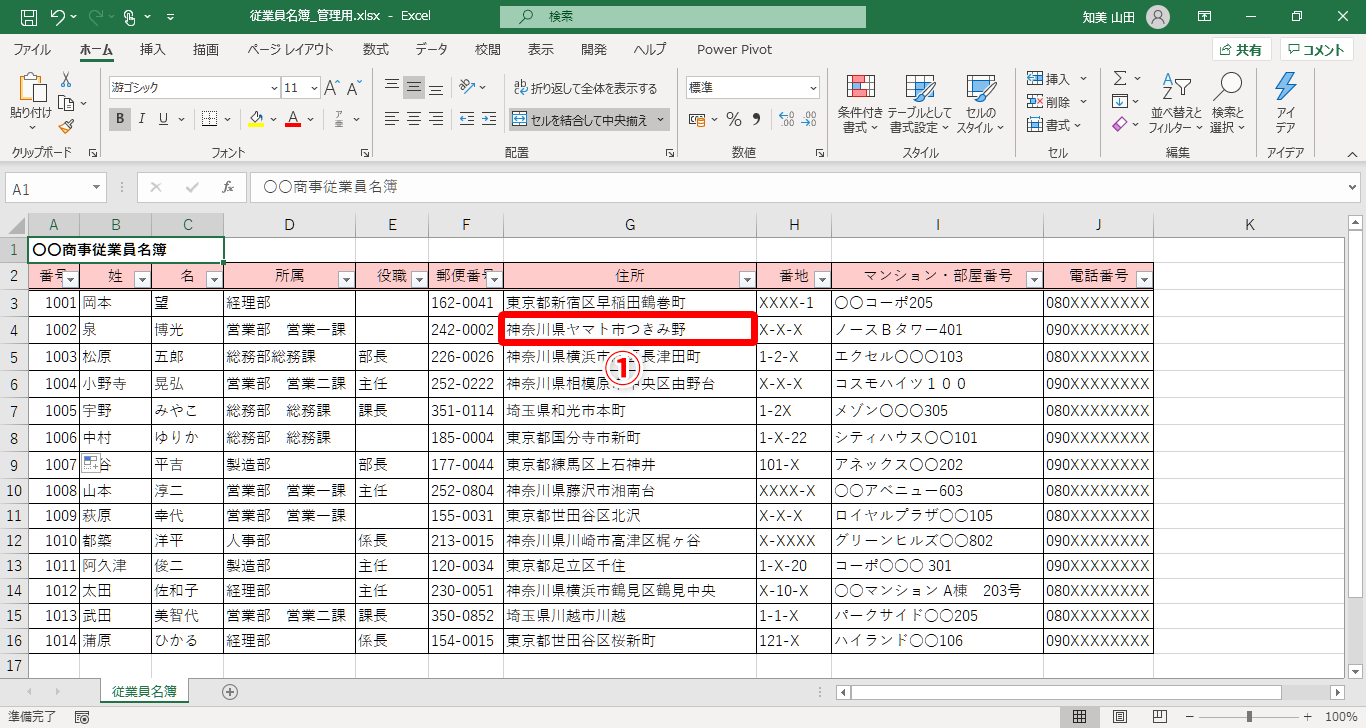This screenshot has height=728, width=1366.
Task: Open the 電話番号 column filter dropdown
Action: (1144, 279)
